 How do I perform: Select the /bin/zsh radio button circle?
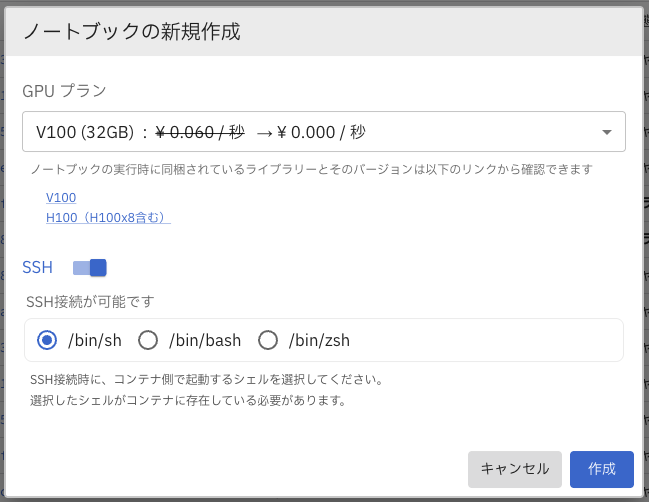268,340
